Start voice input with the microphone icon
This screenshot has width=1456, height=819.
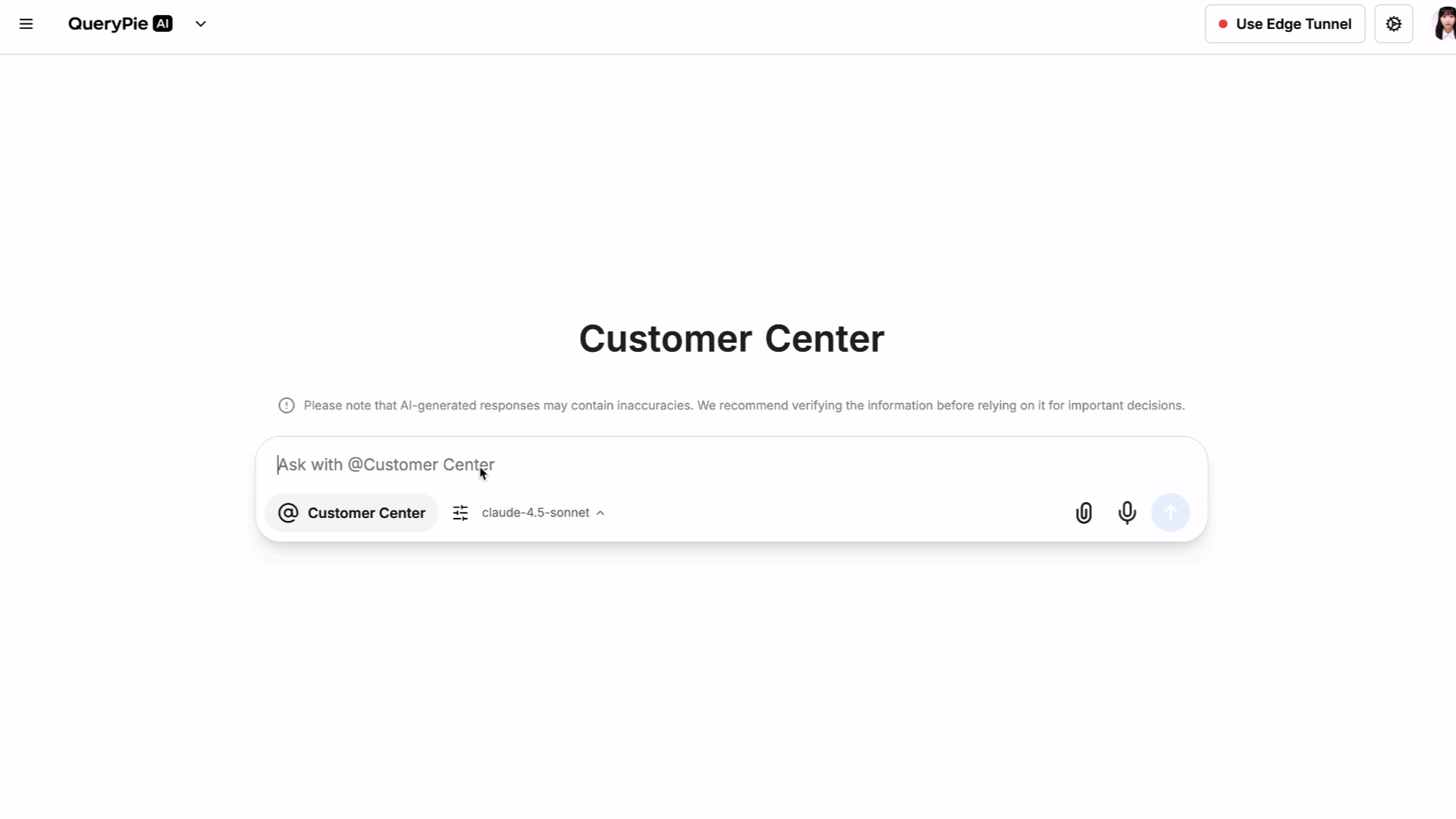pyautogui.click(x=1127, y=513)
